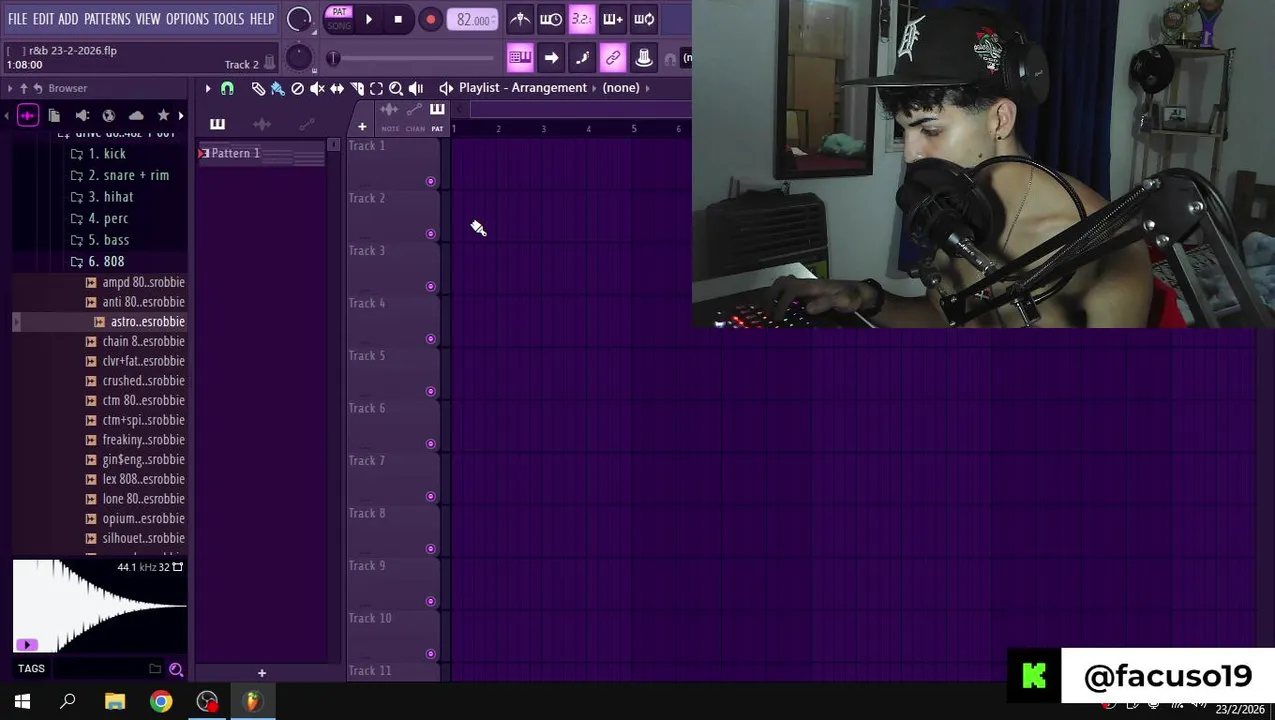Toggle loop recording icon
This screenshot has height=720, width=1275.
point(644,19)
